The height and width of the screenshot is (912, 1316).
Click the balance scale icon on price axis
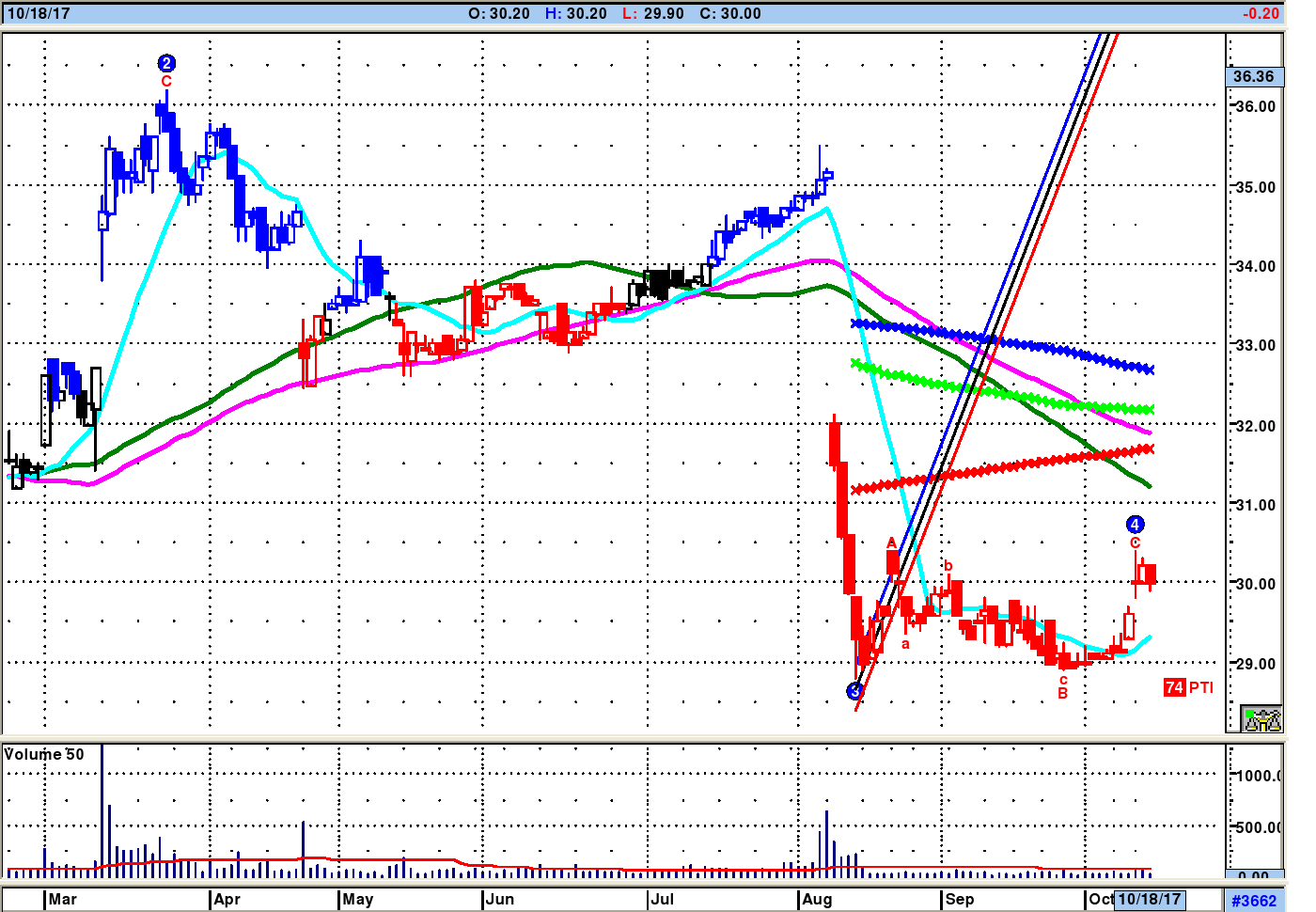click(x=1261, y=719)
